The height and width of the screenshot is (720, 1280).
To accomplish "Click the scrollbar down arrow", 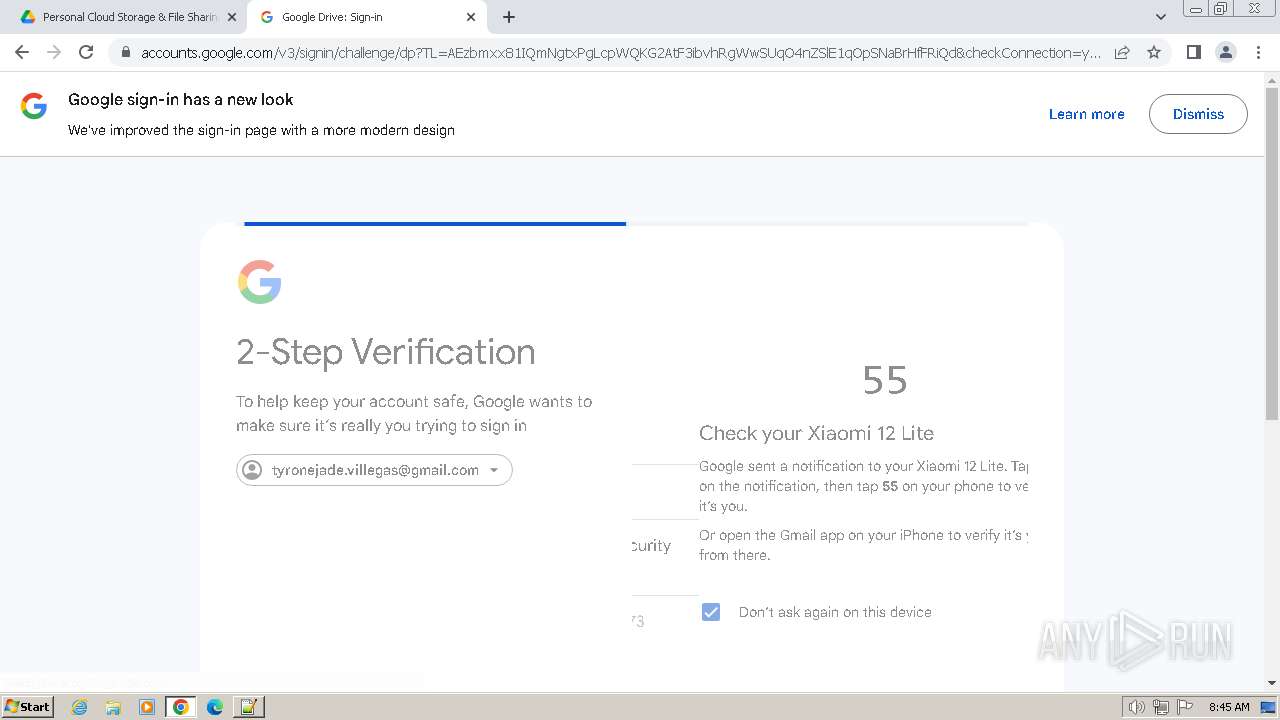I will coord(1271,683).
